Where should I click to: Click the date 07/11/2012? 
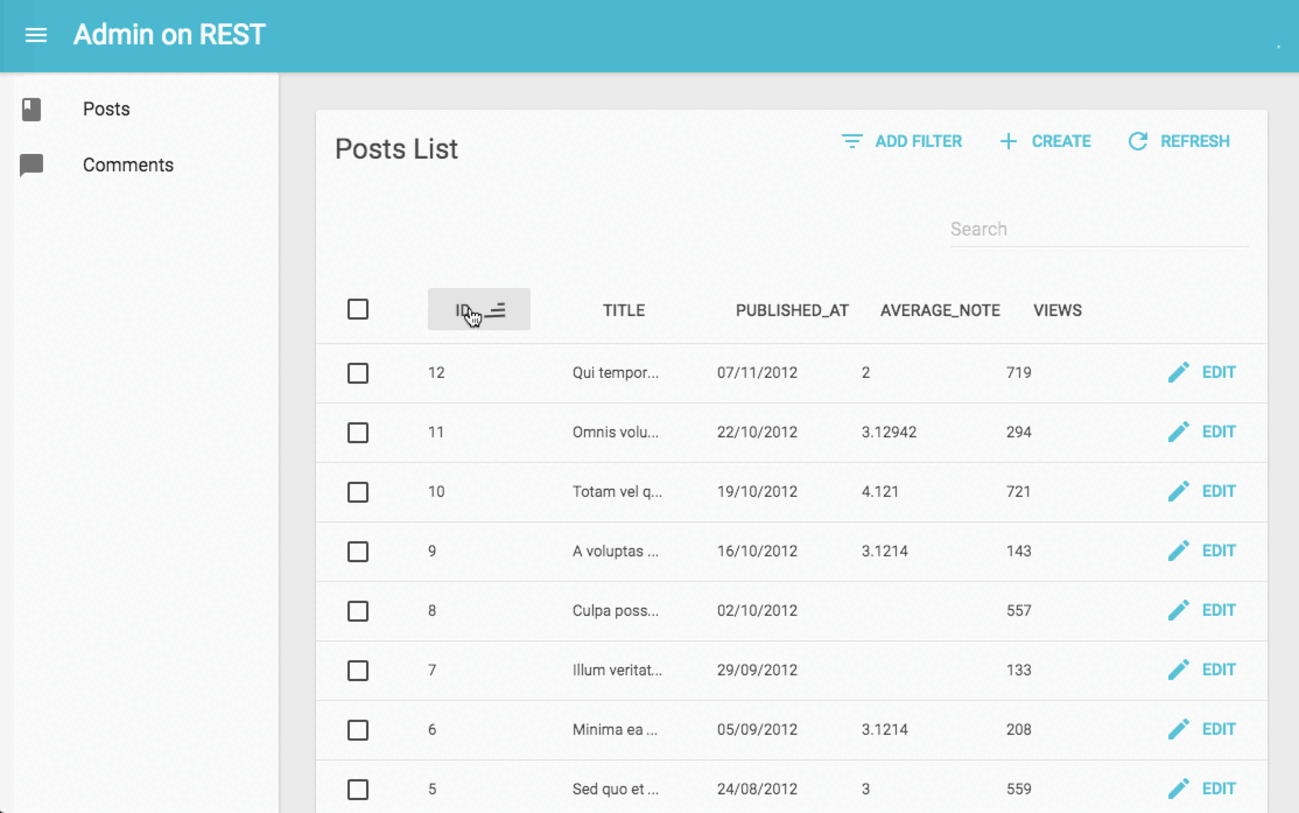tap(757, 373)
